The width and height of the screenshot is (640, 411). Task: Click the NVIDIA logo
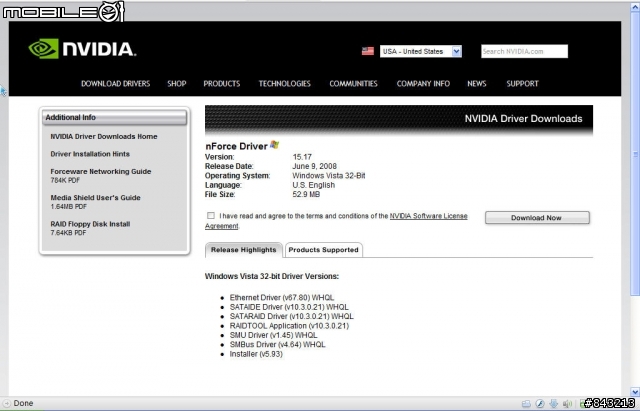tap(82, 49)
